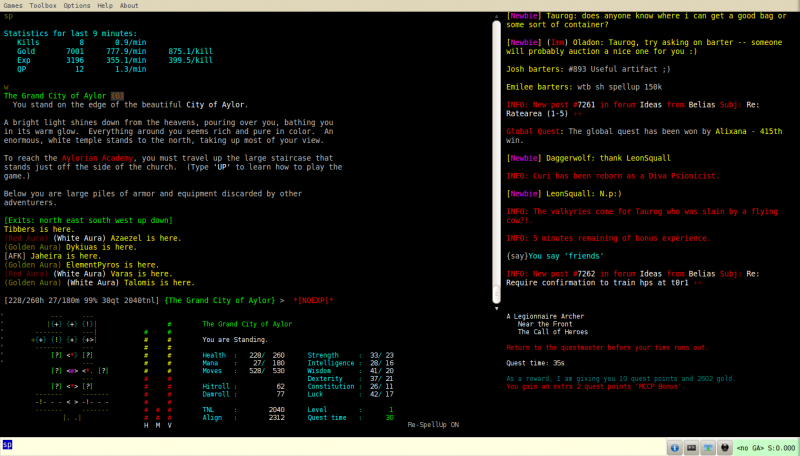Click 'A Legionnaire Archer' quest target text
The height and width of the screenshot is (456, 800).
click(x=545, y=316)
